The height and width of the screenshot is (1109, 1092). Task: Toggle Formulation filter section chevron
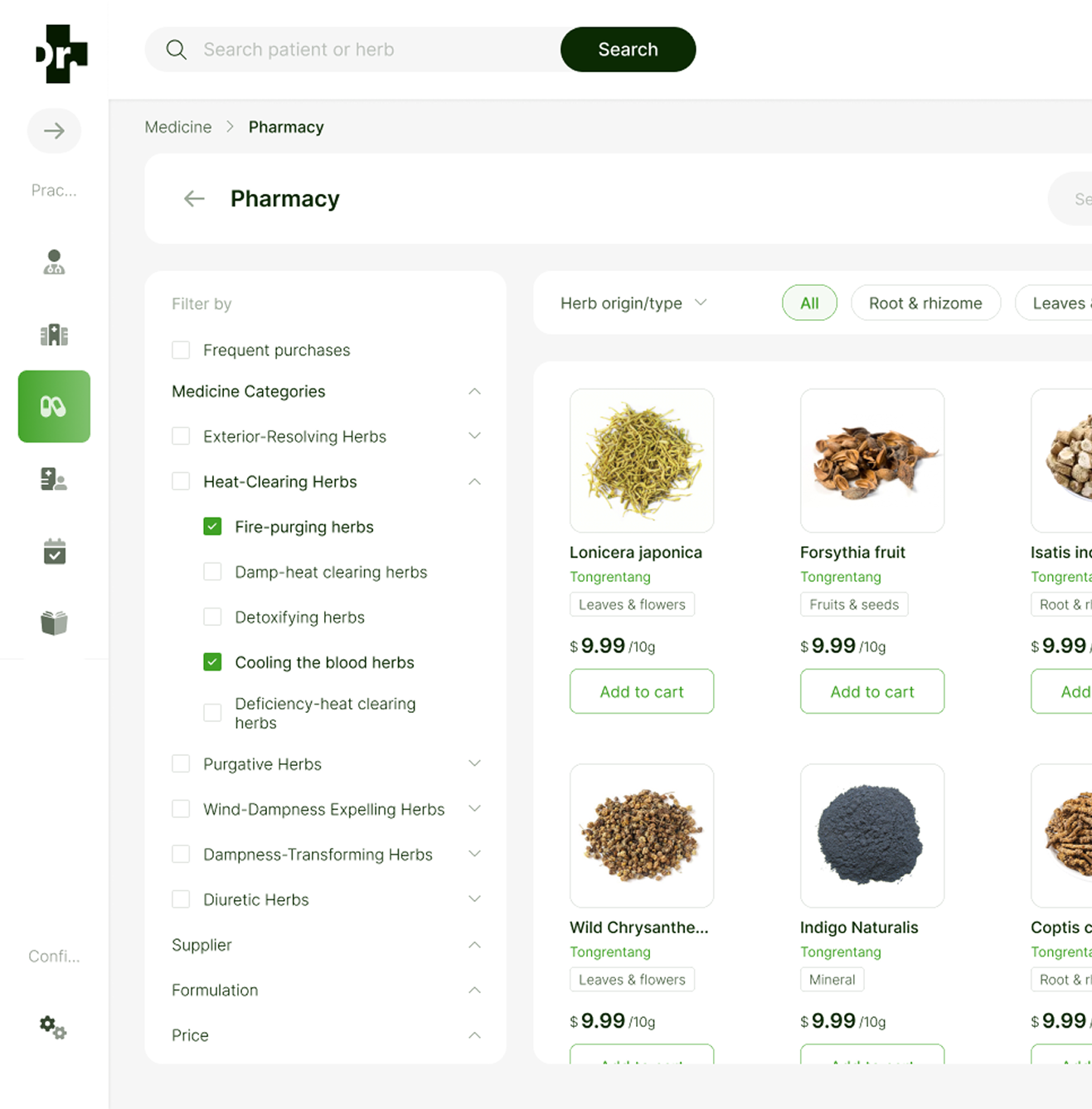click(x=474, y=990)
